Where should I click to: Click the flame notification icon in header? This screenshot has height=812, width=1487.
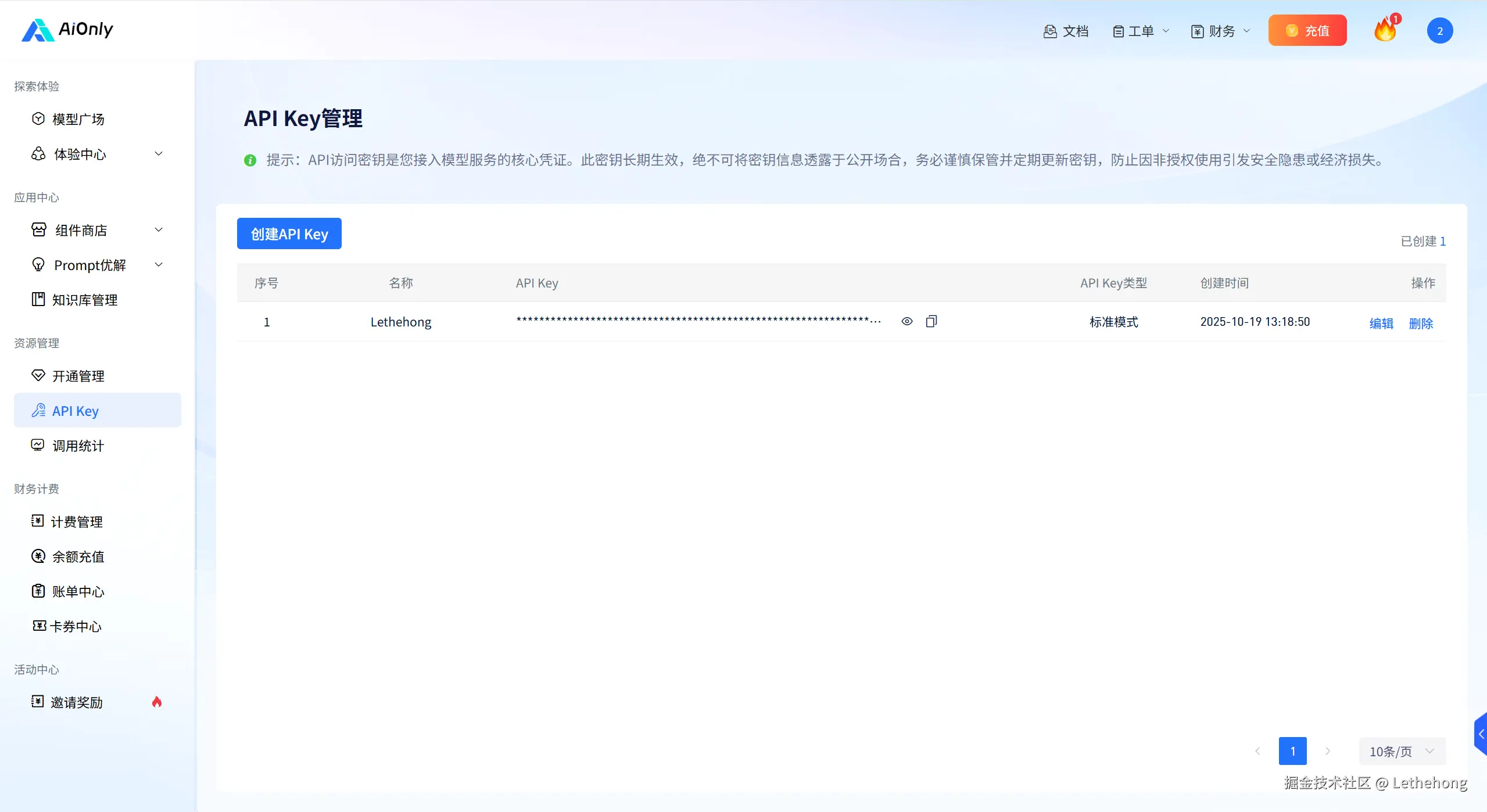pos(1385,30)
